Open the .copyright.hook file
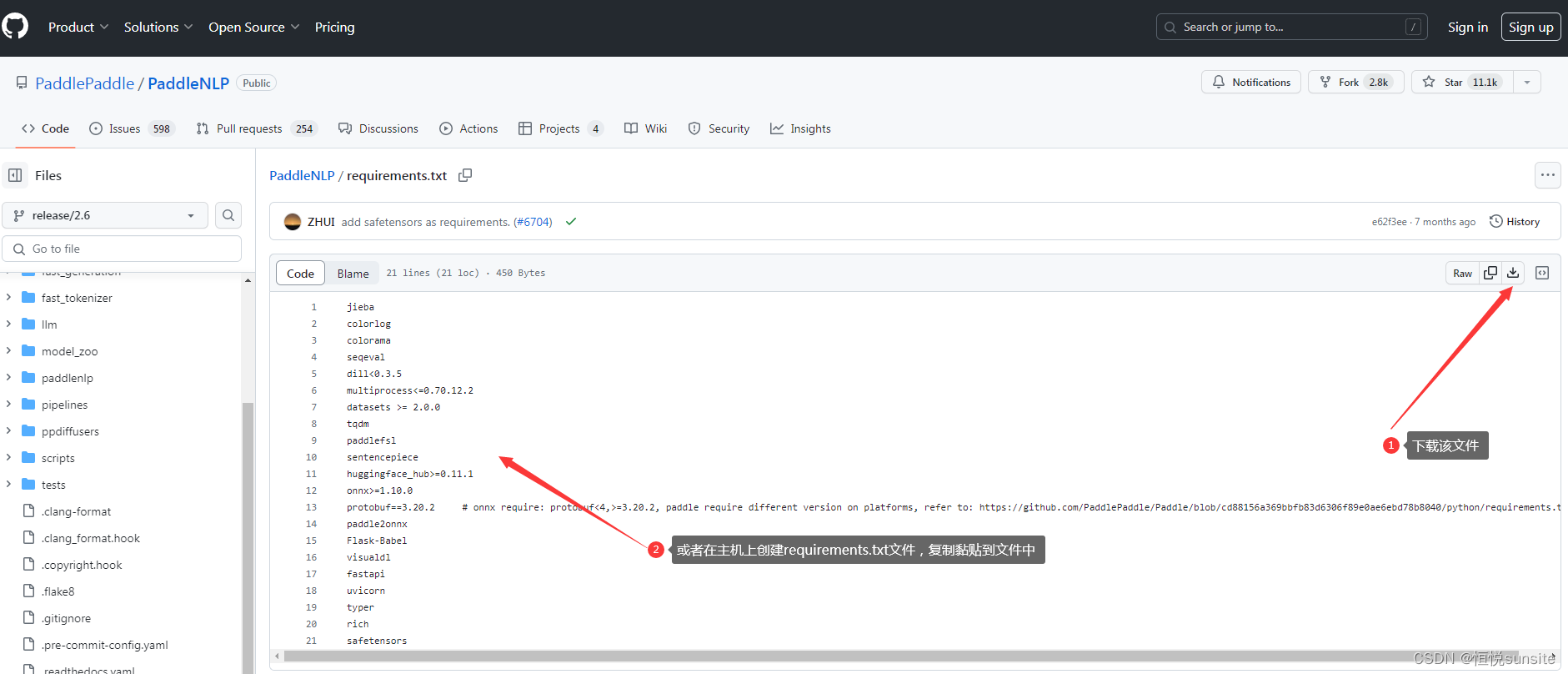Viewport: 1568px width, 674px height. [x=82, y=565]
